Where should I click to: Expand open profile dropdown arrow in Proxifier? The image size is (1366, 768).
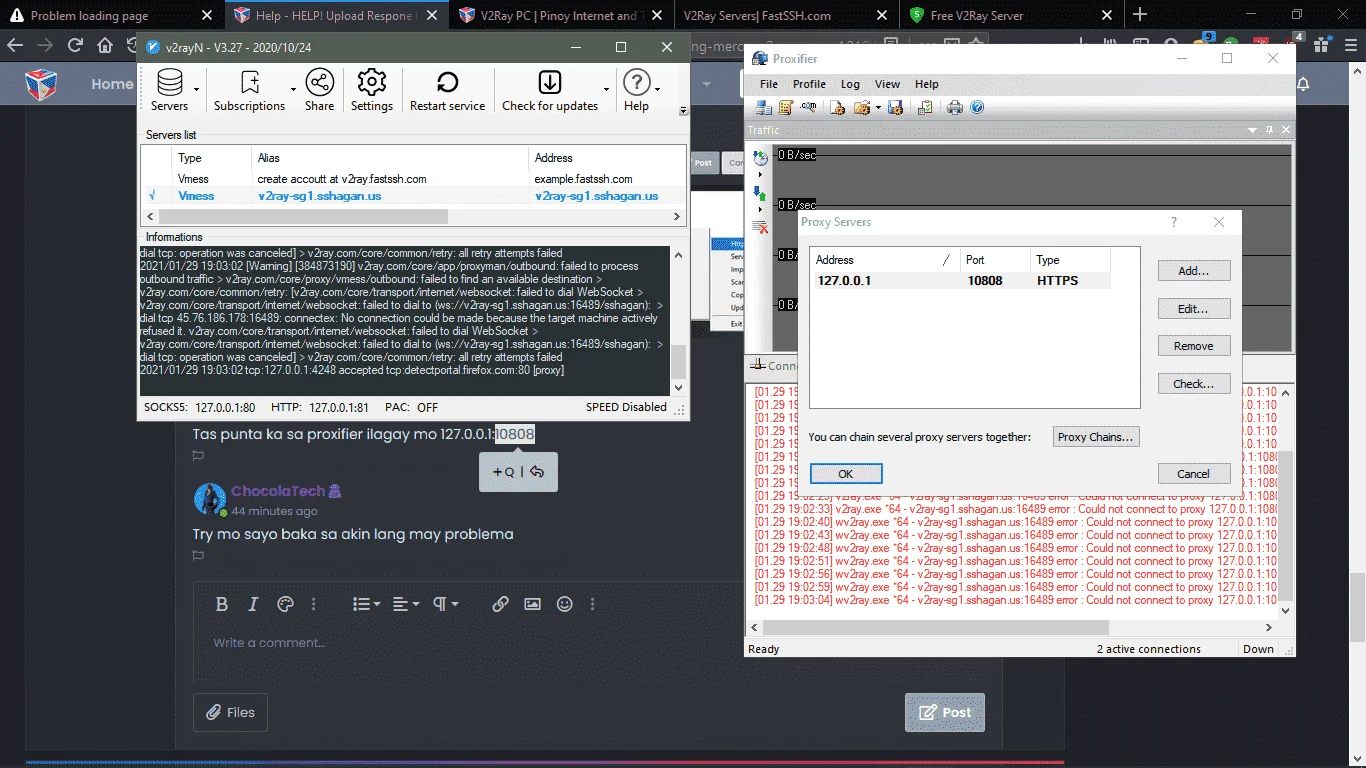pos(878,108)
